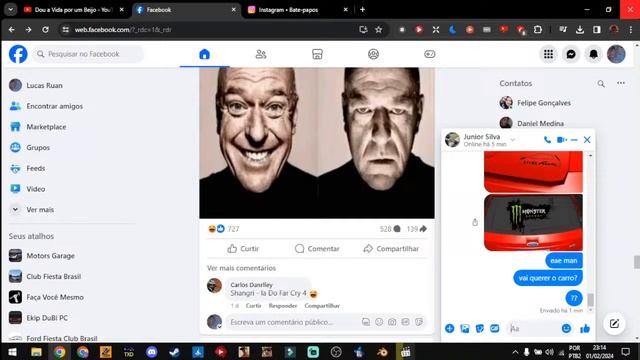The height and width of the screenshot is (360, 640).
Task: Open Discord from the Windows taskbar
Action: (x=151, y=352)
